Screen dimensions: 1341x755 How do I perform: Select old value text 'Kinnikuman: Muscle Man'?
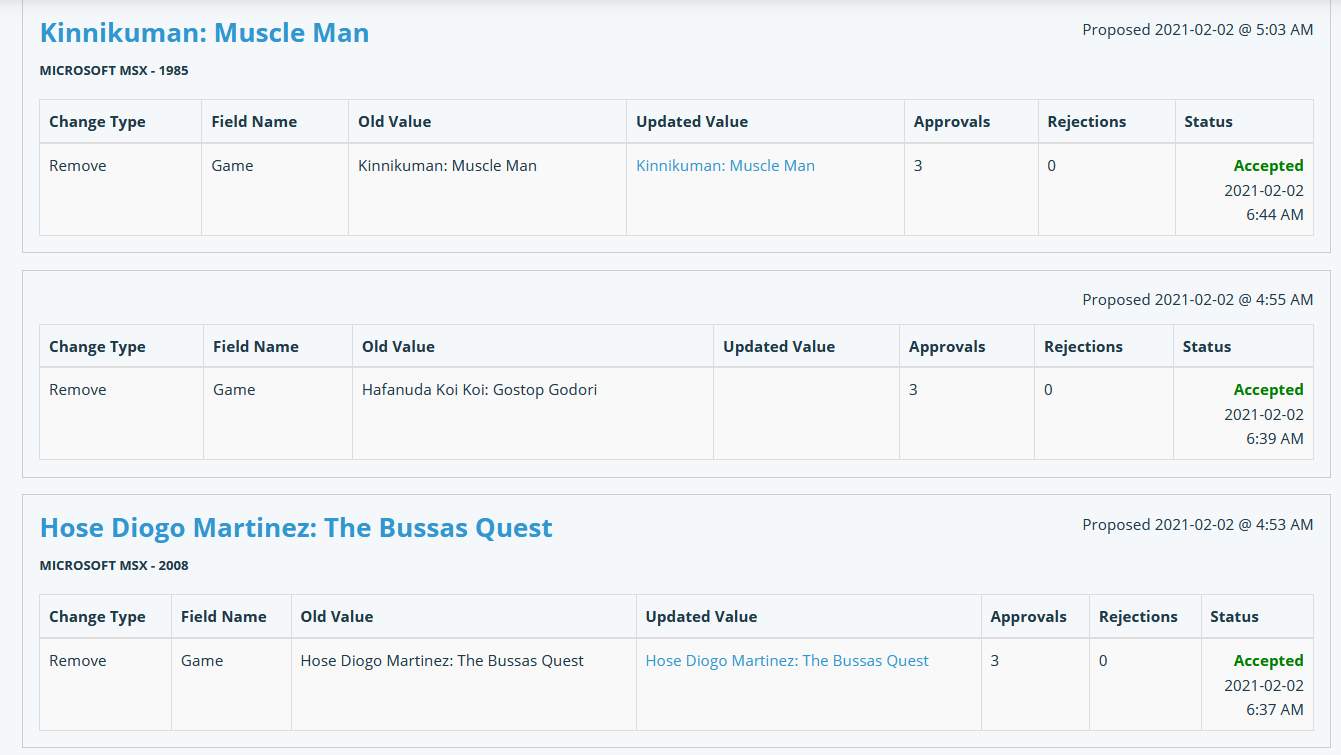point(447,166)
